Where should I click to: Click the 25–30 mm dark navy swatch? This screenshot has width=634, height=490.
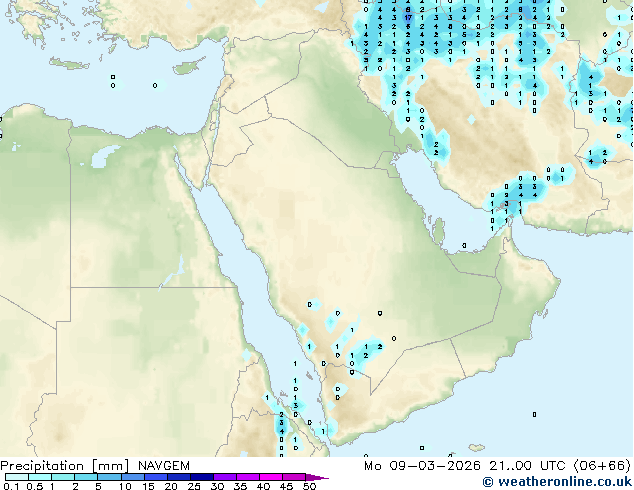(x=201, y=477)
